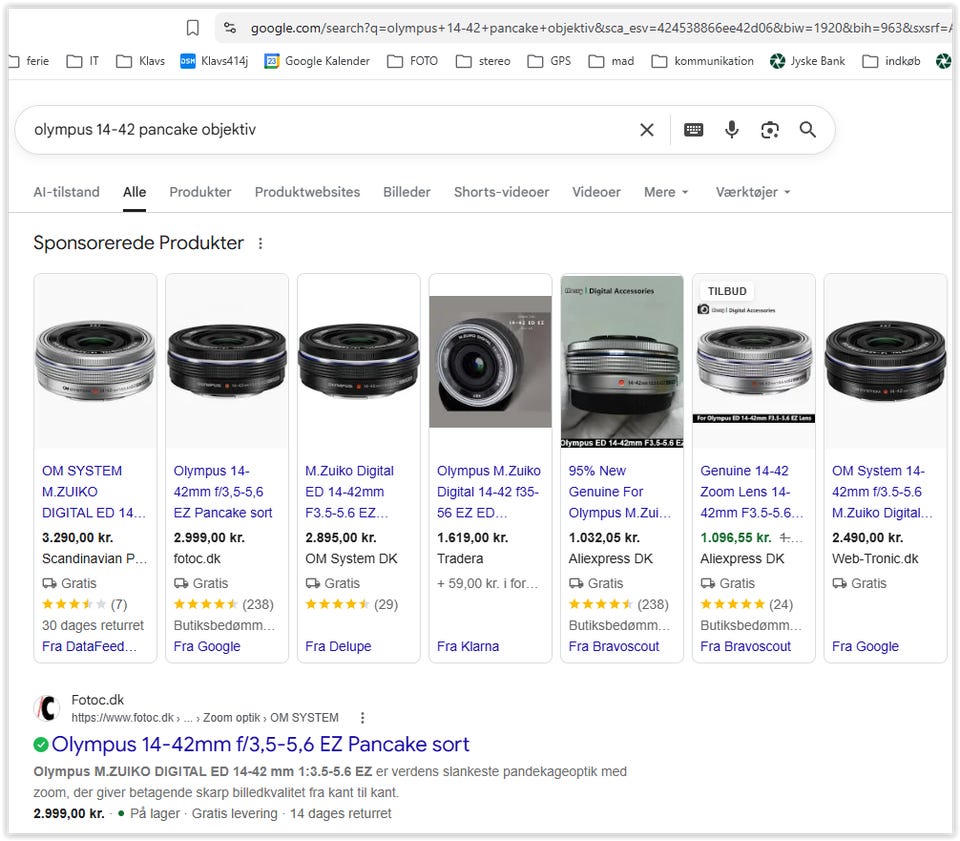Switch to the Shorts-videoer tab
Viewport: 960px width, 841px height.
pos(501,192)
